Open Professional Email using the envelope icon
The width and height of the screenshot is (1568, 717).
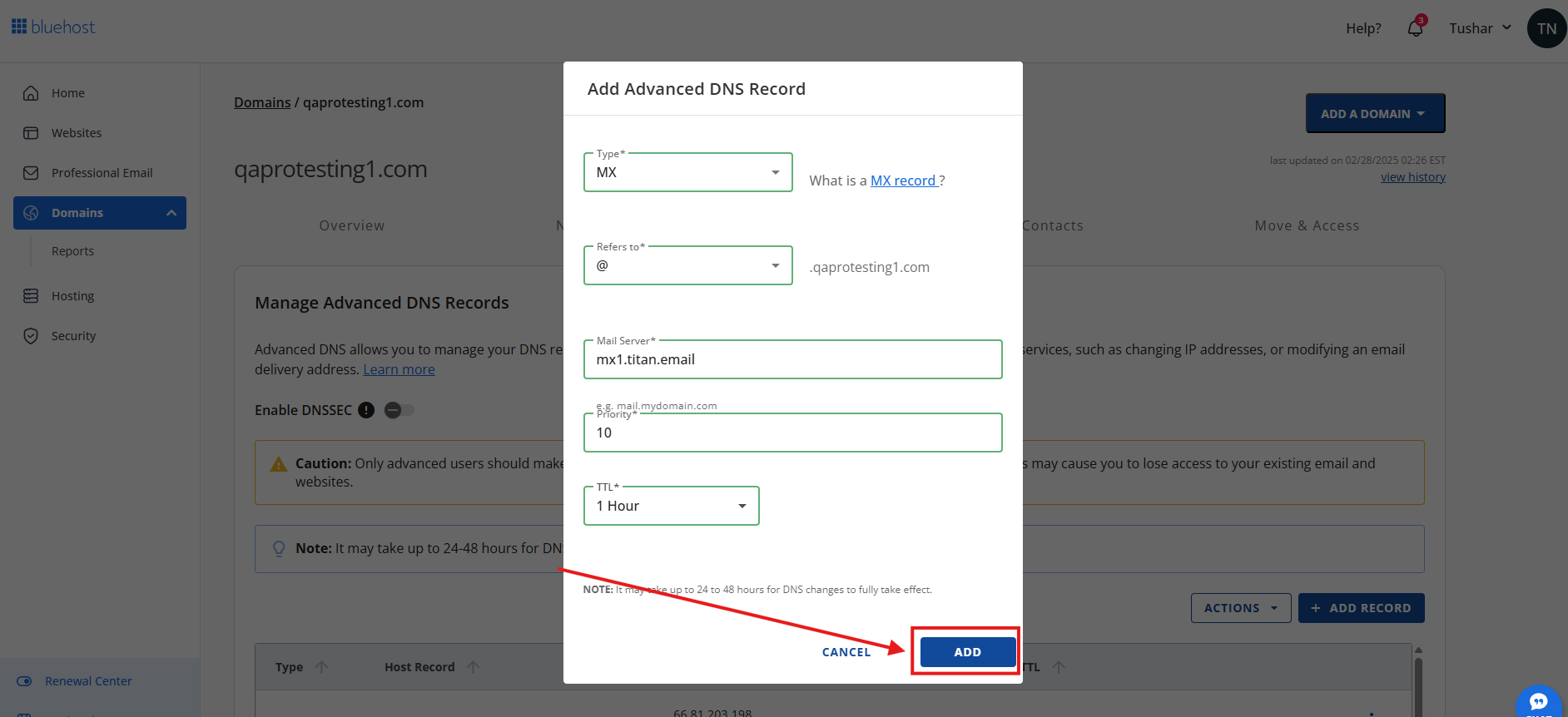pyautogui.click(x=31, y=172)
